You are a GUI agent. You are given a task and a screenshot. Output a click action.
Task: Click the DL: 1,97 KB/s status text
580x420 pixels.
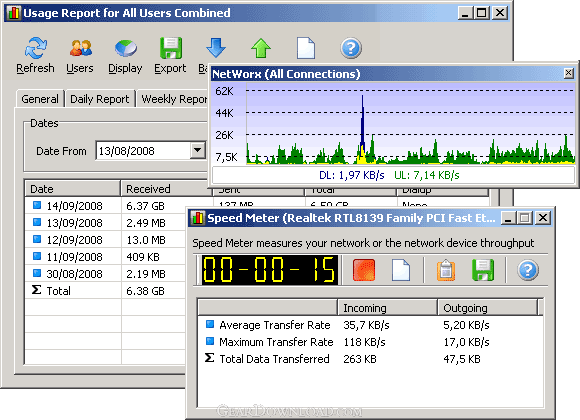pos(352,175)
